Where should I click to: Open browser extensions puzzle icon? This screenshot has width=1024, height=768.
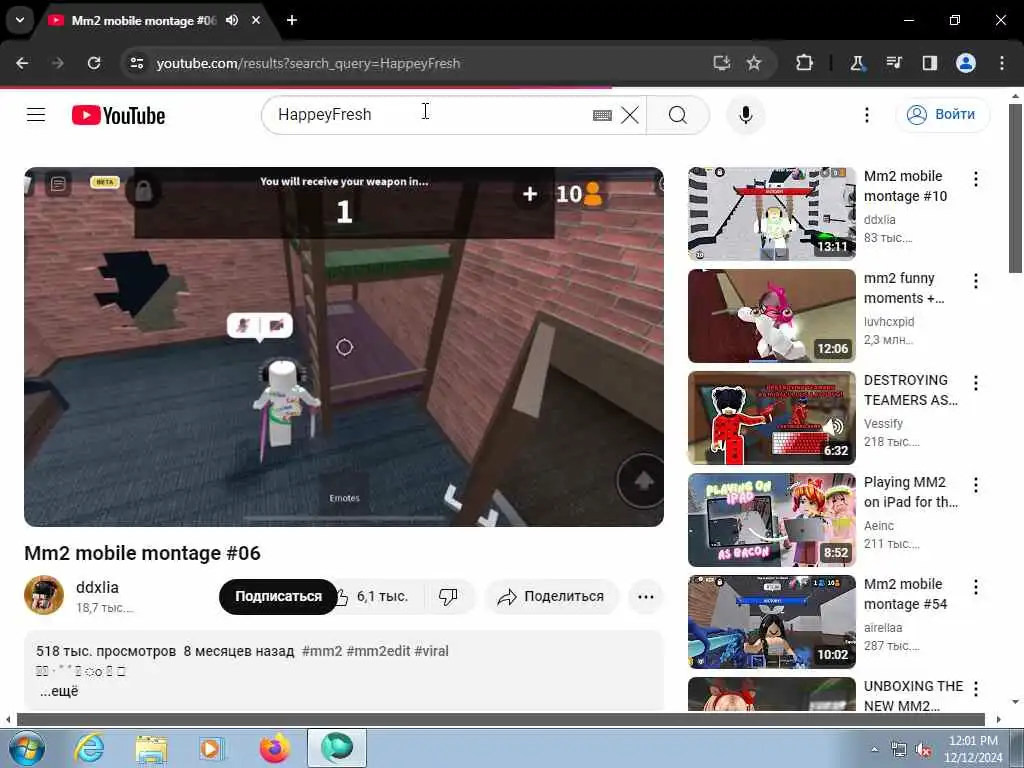804,63
